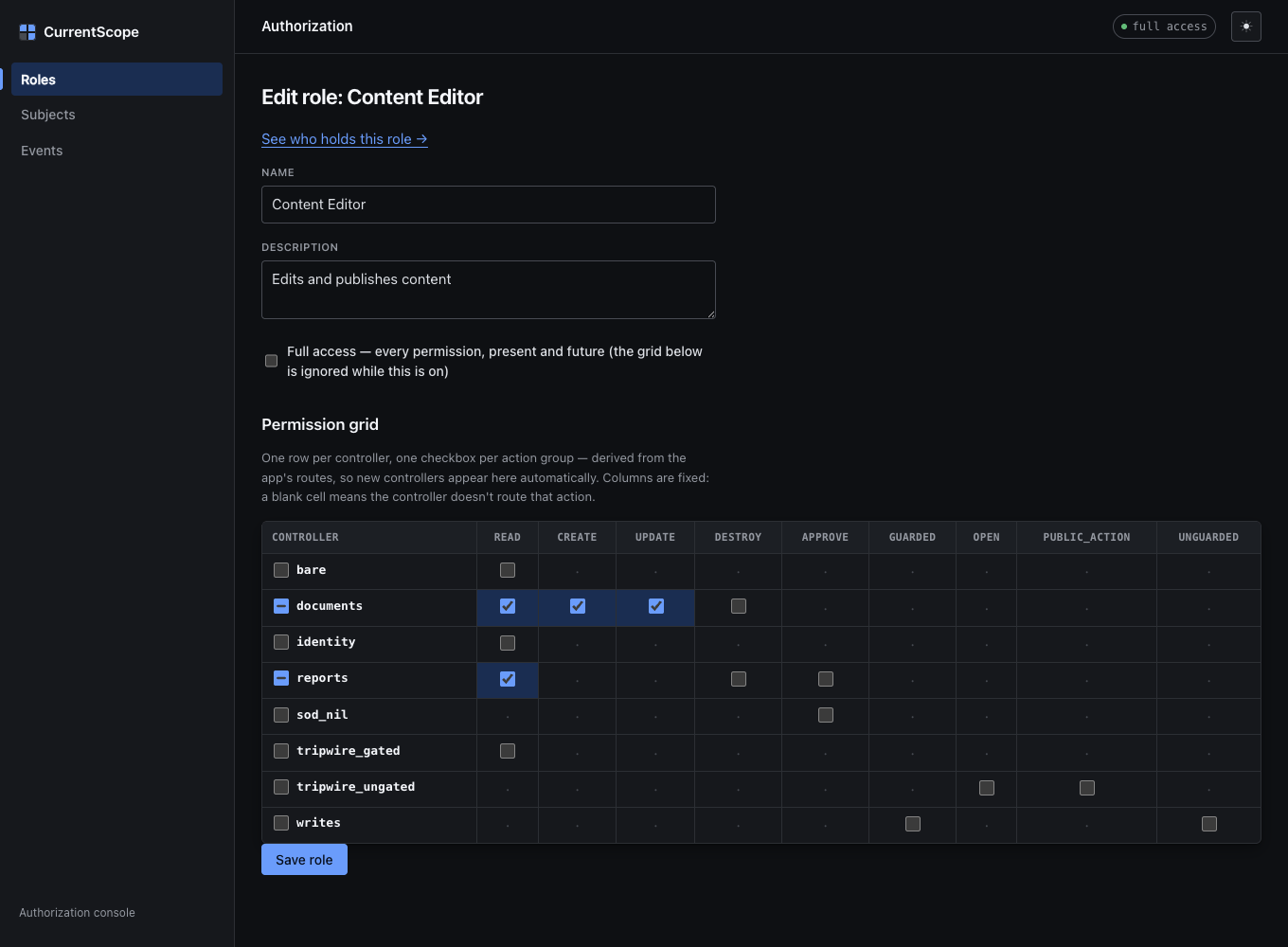Click the DESTROY column header
The image size is (1288, 947).
[738, 537]
